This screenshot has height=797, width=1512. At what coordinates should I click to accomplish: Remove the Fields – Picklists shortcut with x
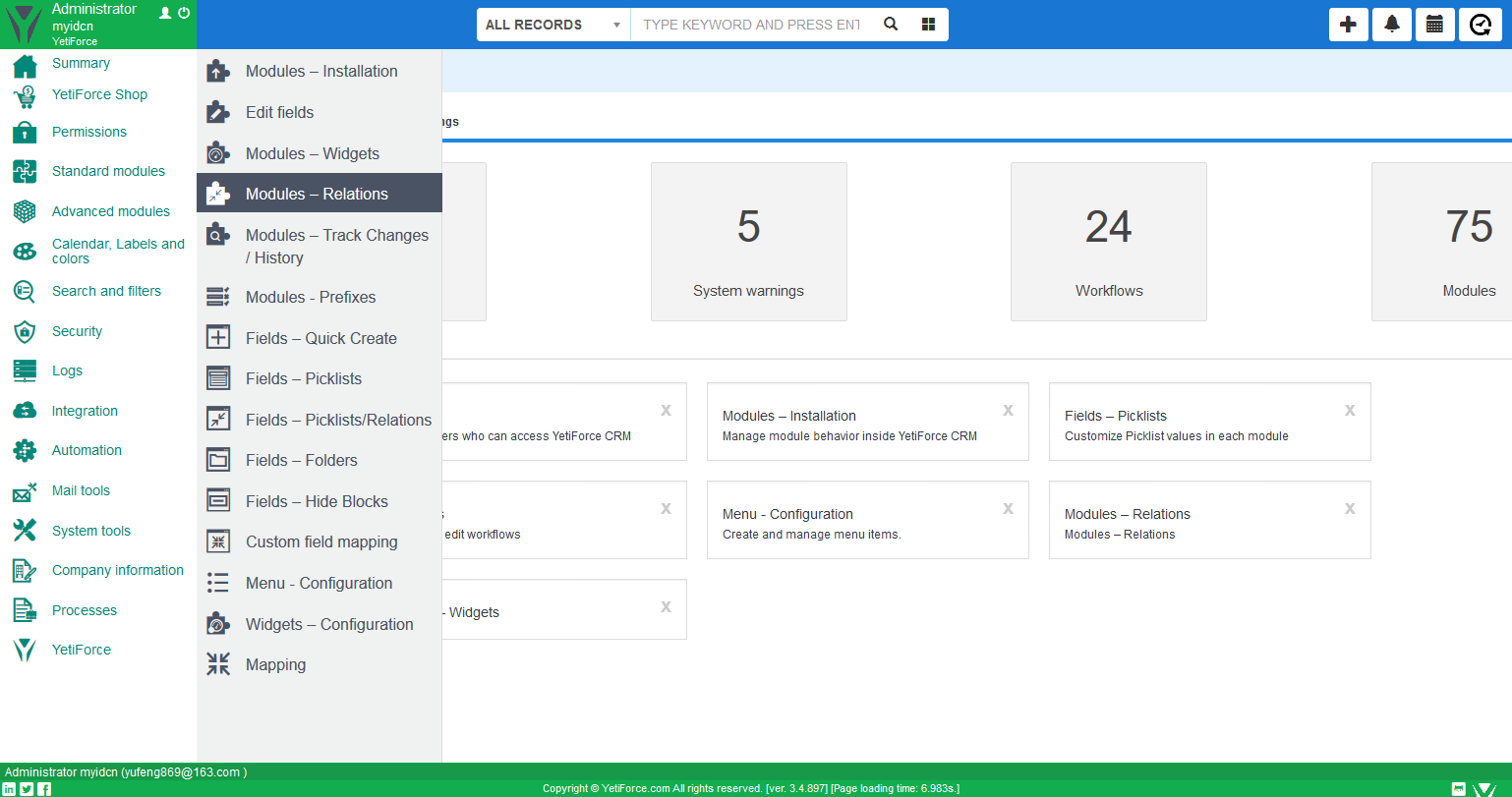1350,410
